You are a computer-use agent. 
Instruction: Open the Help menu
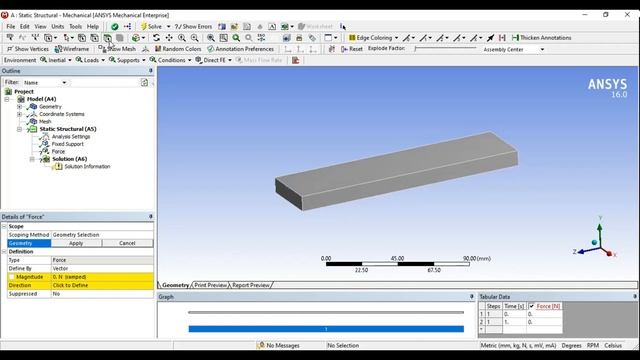[93, 27]
